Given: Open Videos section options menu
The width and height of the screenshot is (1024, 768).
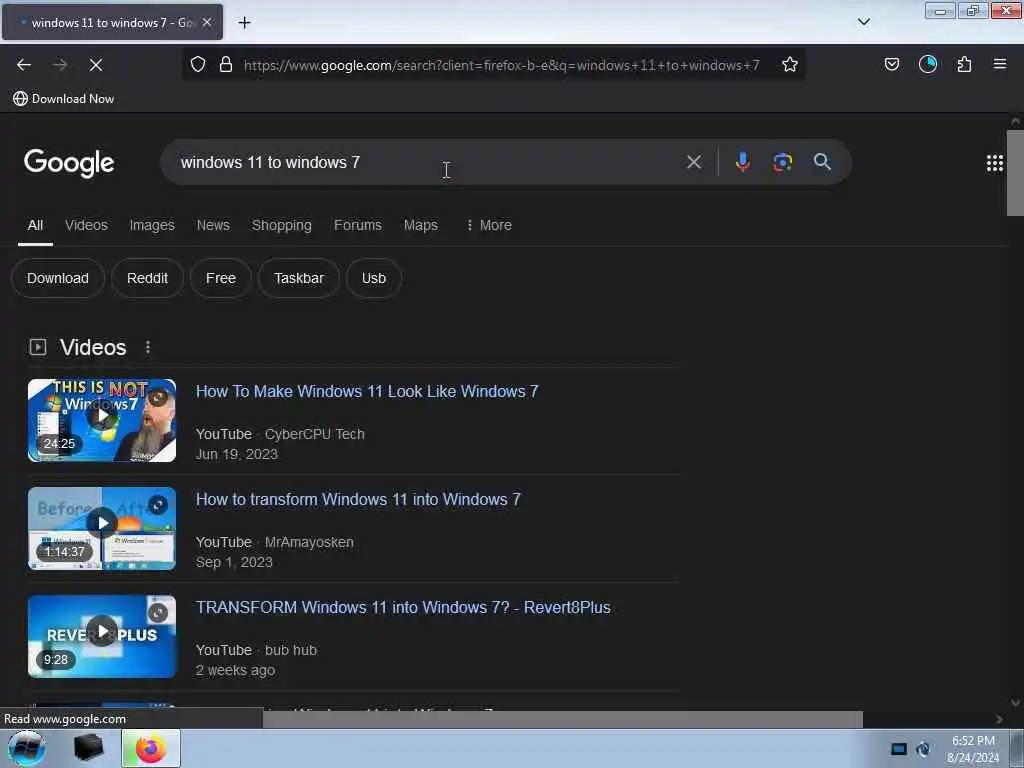Looking at the screenshot, I should coord(148,347).
